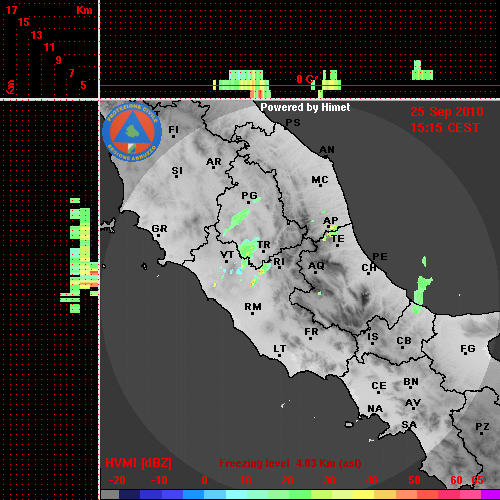Click the 'Freezing level 4.03 Km (asl)' text
This screenshot has width=500, height=500.
coord(290,463)
